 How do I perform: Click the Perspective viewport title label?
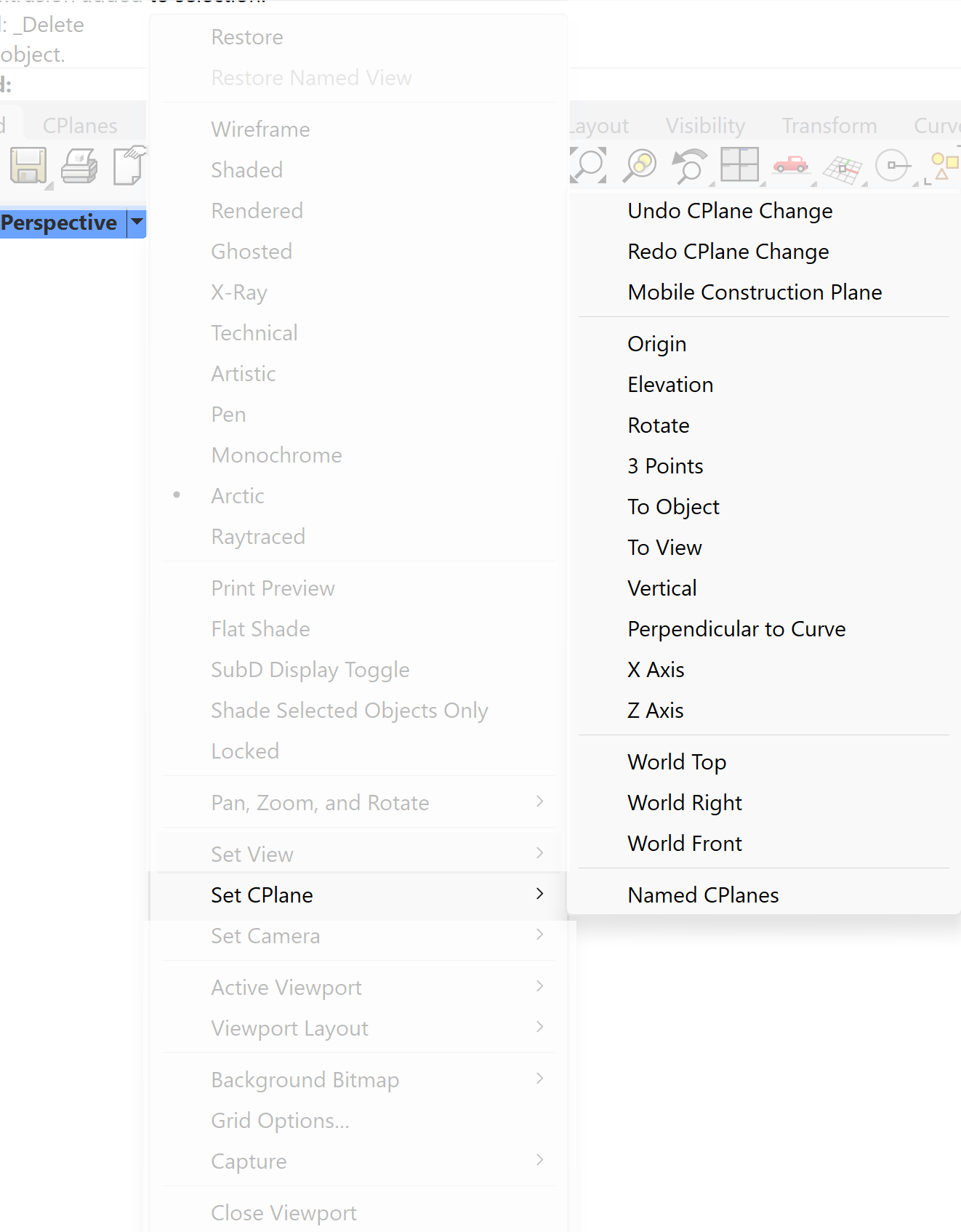pyautogui.click(x=59, y=223)
